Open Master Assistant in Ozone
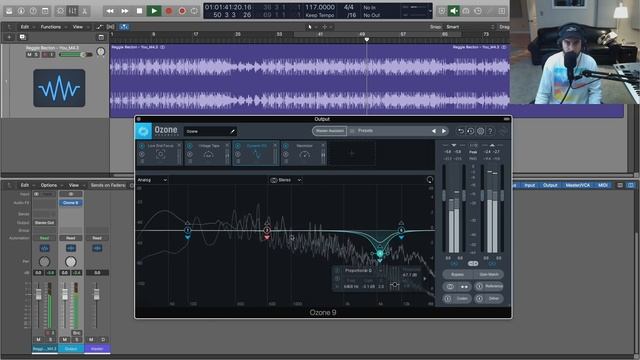640x360 pixels. pyautogui.click(x=329, y=131)
